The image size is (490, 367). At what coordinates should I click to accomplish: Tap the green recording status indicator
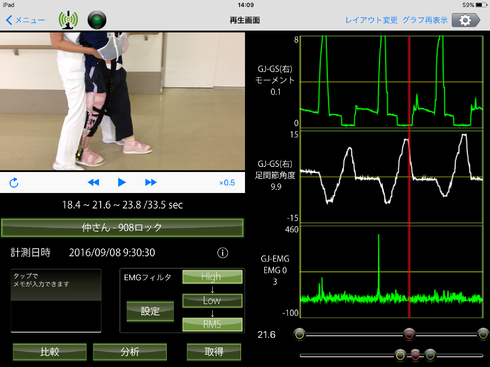(x=97, y=20)
